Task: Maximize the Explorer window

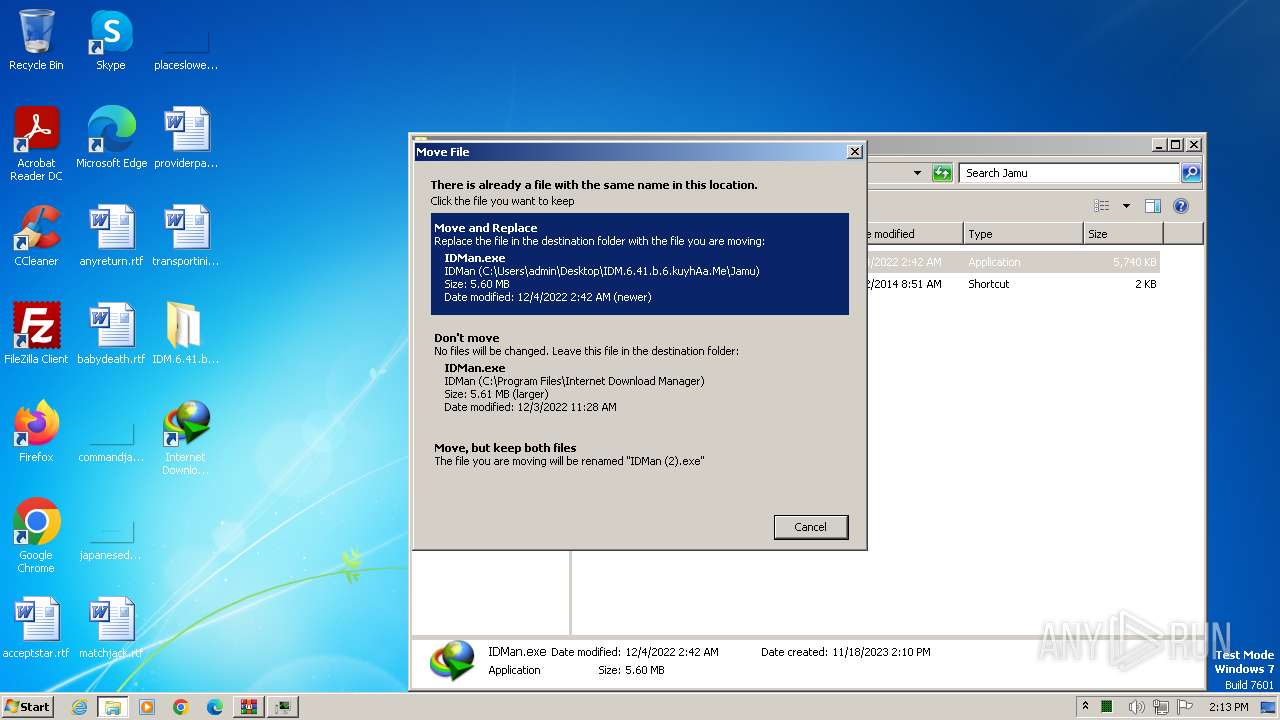Action: coord(1176,144)
